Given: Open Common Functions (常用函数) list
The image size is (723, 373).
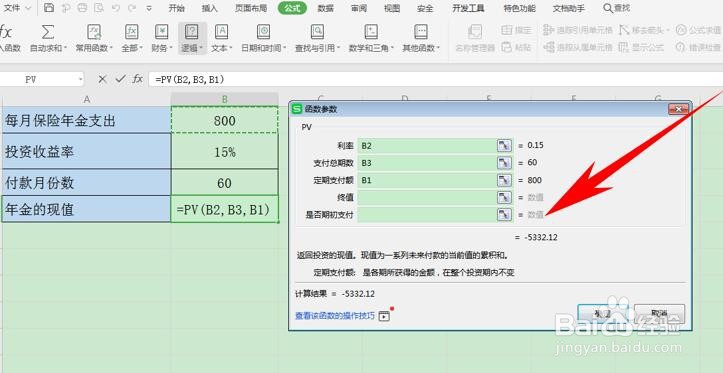Looking at the screenshot, I should [94, 38].
